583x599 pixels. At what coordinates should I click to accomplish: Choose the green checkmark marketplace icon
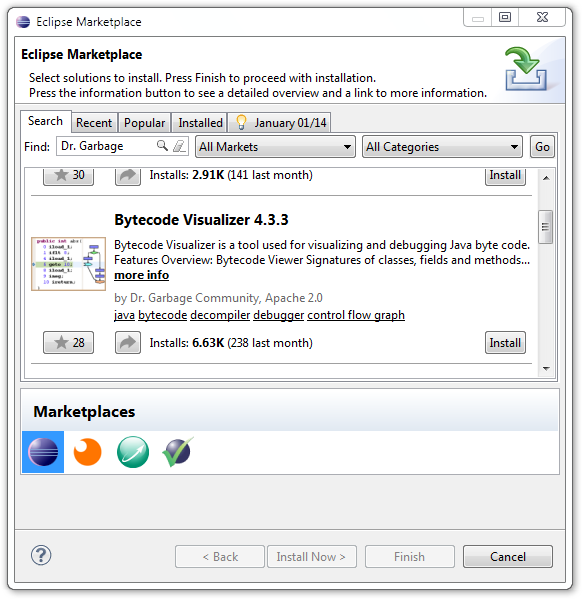(x=178, y=452)
